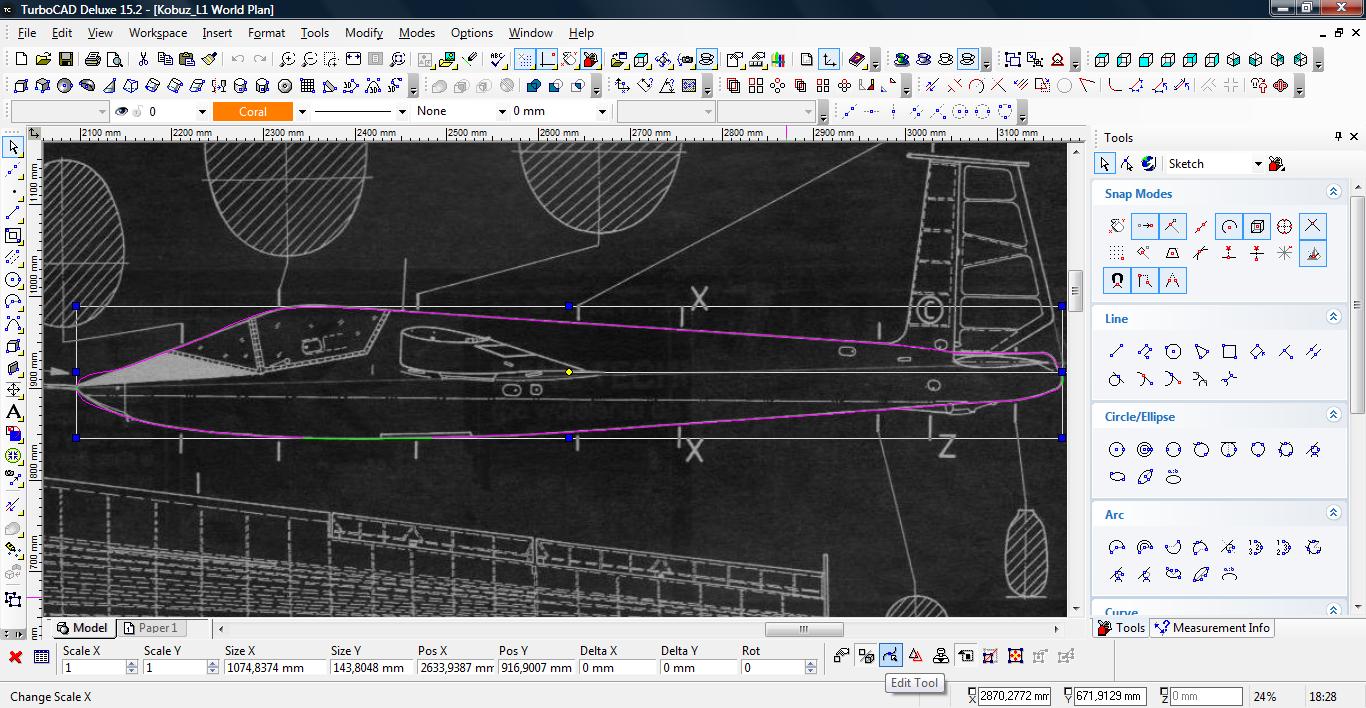Click the horizontal canvas scrollbar thumb
The width and height of the screenshot is (1366, 708).
click(x=804, y=629)
